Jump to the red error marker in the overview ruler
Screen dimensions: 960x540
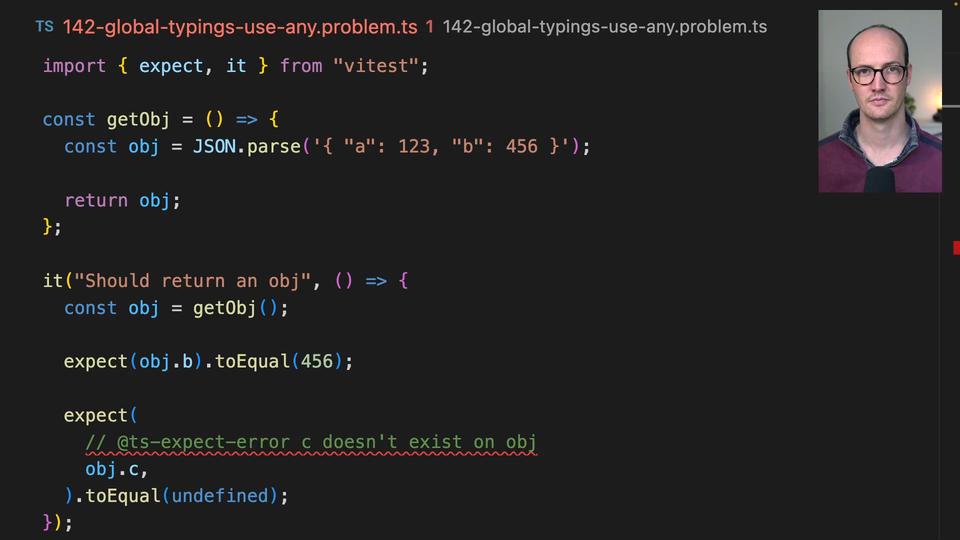pos(955,247)
